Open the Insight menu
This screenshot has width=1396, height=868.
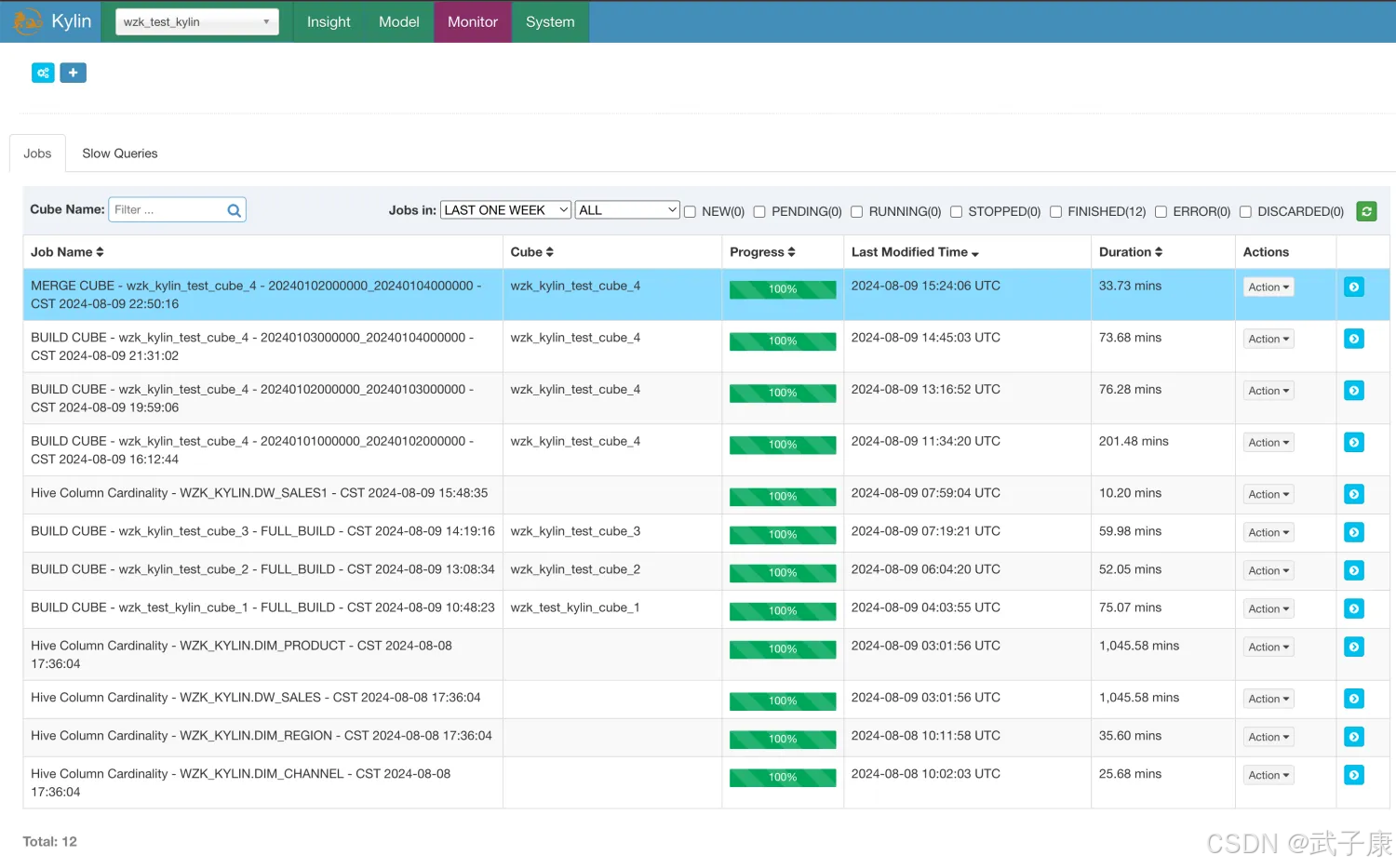pyautogui.click(x=329, y=21)
